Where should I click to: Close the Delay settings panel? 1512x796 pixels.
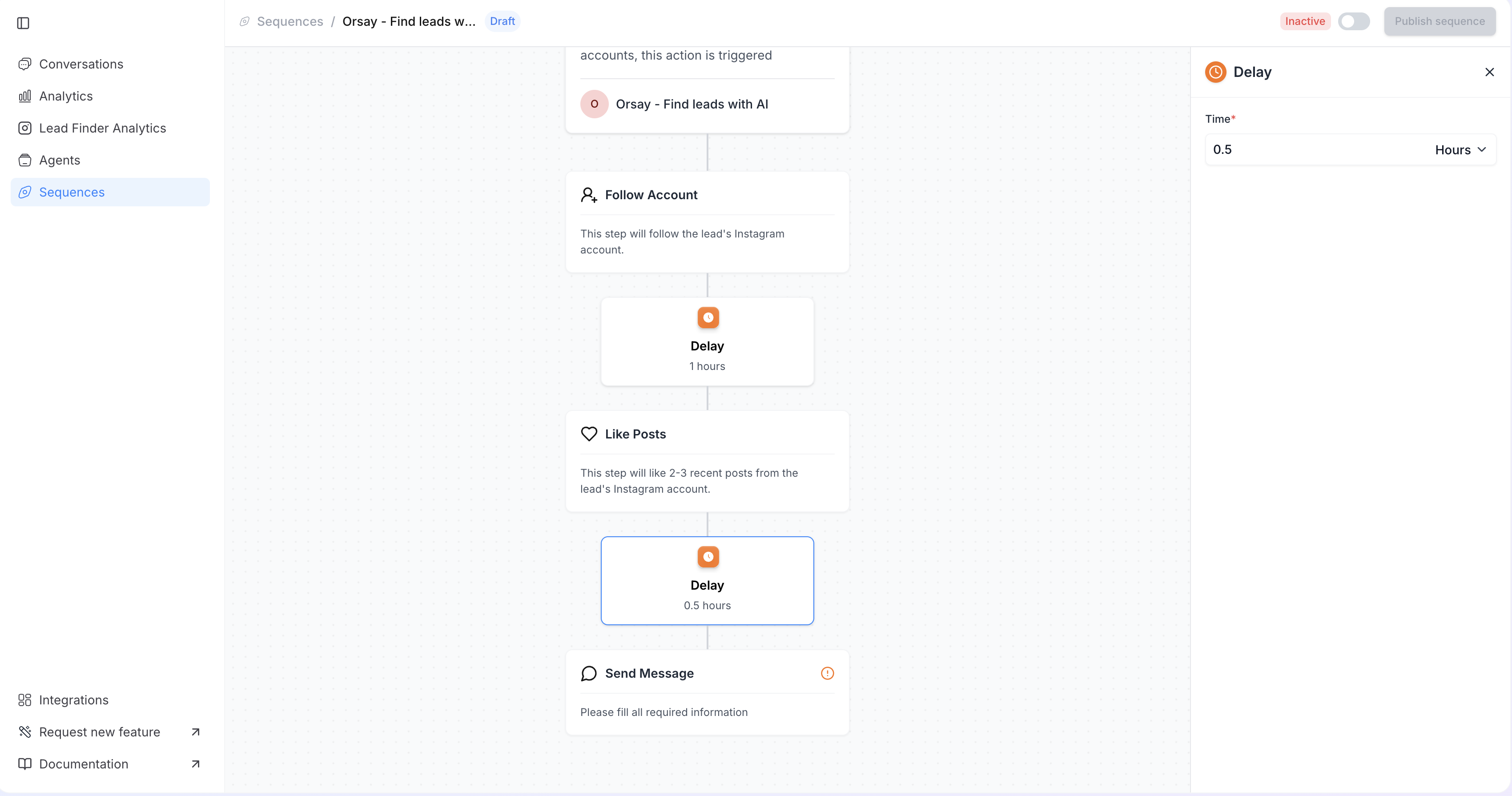pos(1489,72)
